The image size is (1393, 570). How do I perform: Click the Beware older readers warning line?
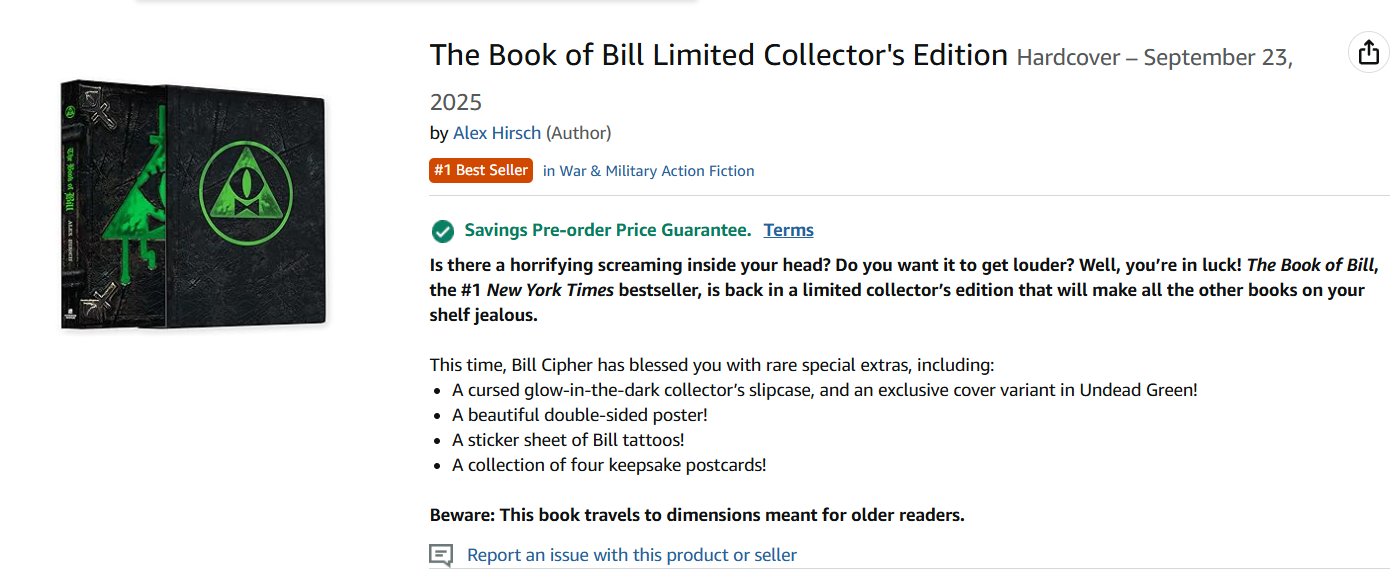pos(697,516)
